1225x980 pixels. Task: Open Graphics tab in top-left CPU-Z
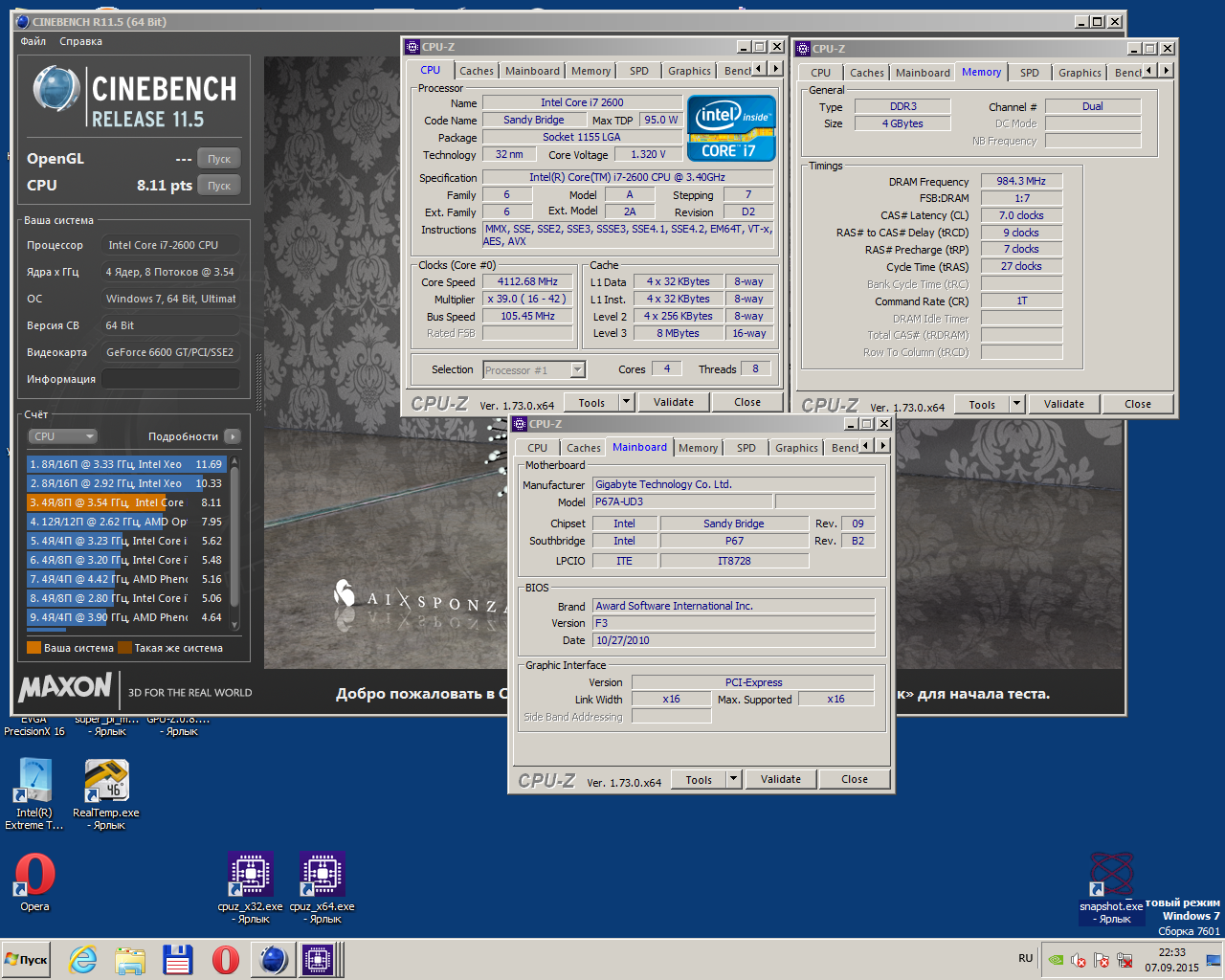pyautogui.click(x=689, y=71)
